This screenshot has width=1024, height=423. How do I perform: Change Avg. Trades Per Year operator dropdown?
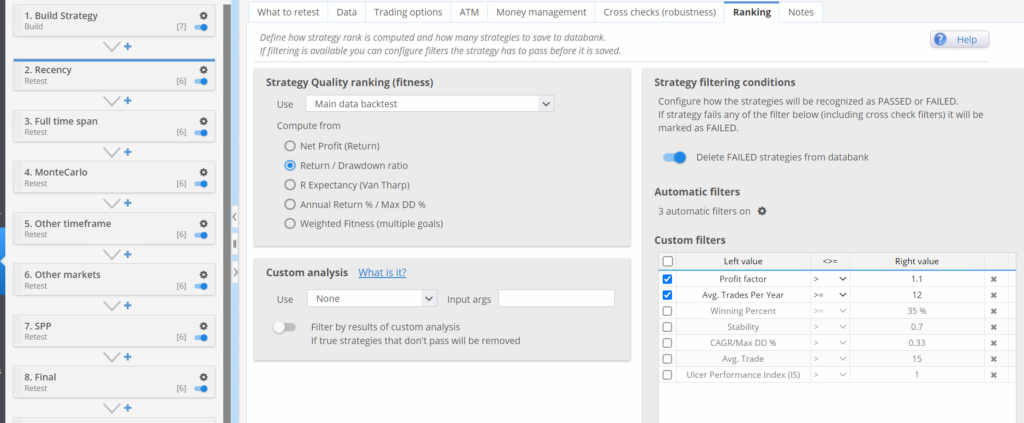829,295
